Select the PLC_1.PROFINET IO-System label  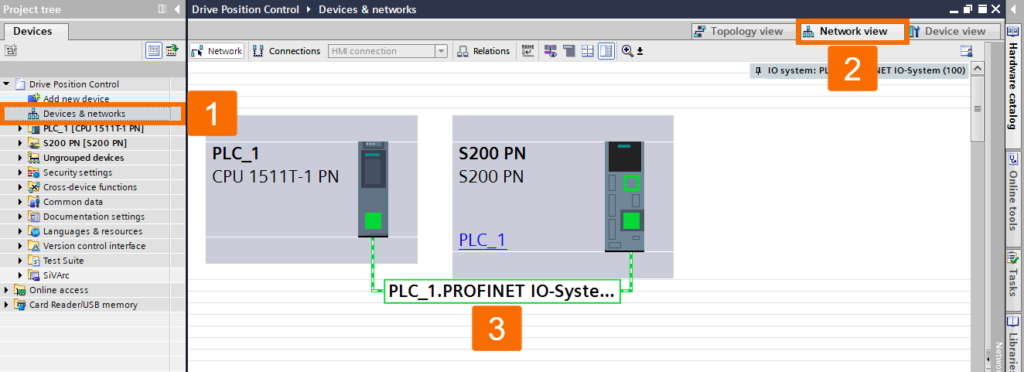[x=502, y=292]
